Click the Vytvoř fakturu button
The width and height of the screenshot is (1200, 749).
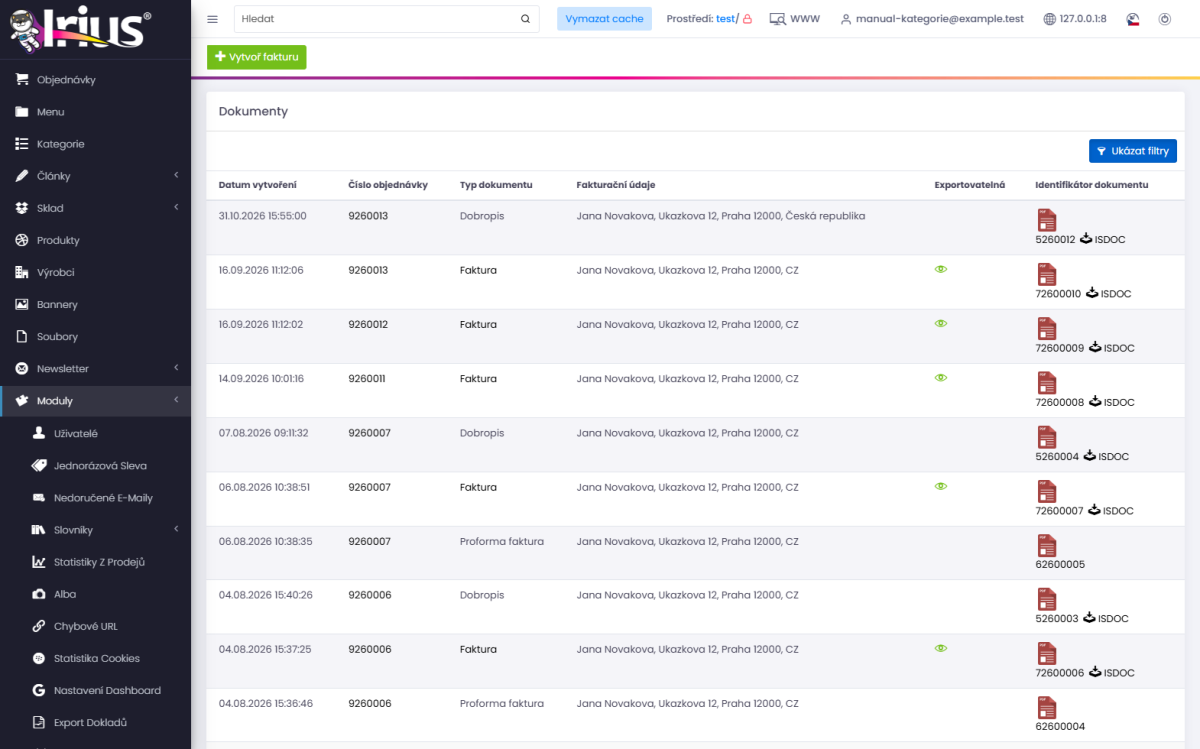(257, 57)
